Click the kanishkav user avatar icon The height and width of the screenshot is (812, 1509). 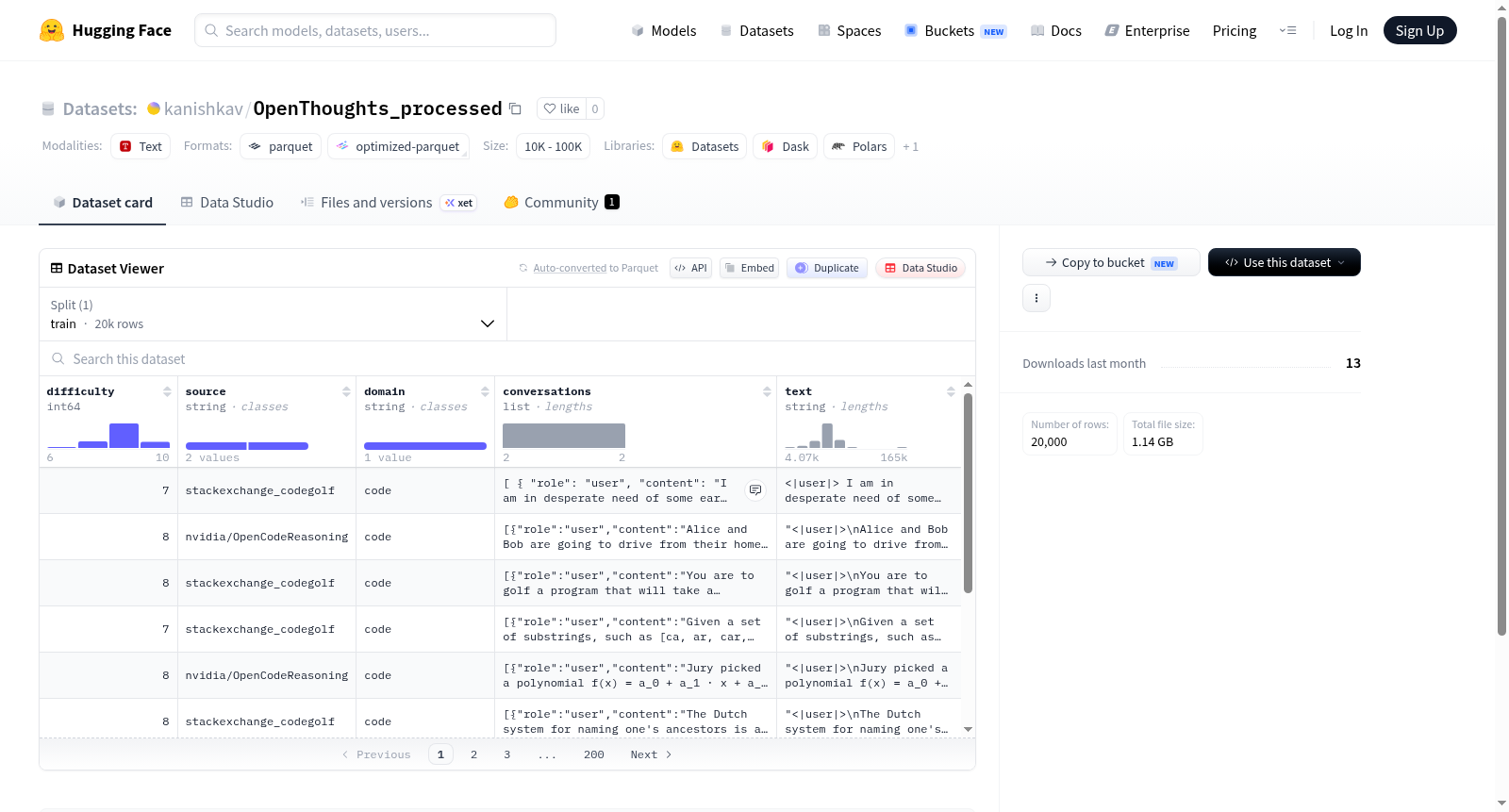point(154,108)
